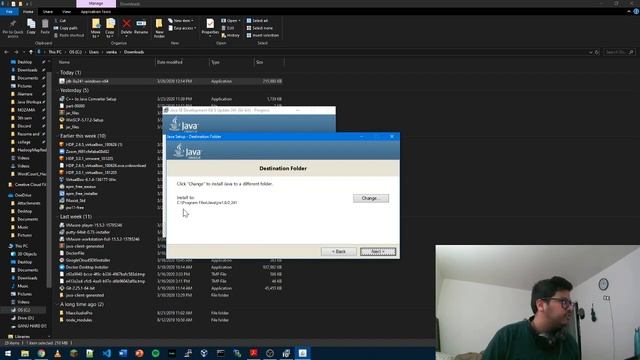The width and height of the screenshot is (640, 360).
Task: Click the Back button in Java Setup
Action: point(338,251)
